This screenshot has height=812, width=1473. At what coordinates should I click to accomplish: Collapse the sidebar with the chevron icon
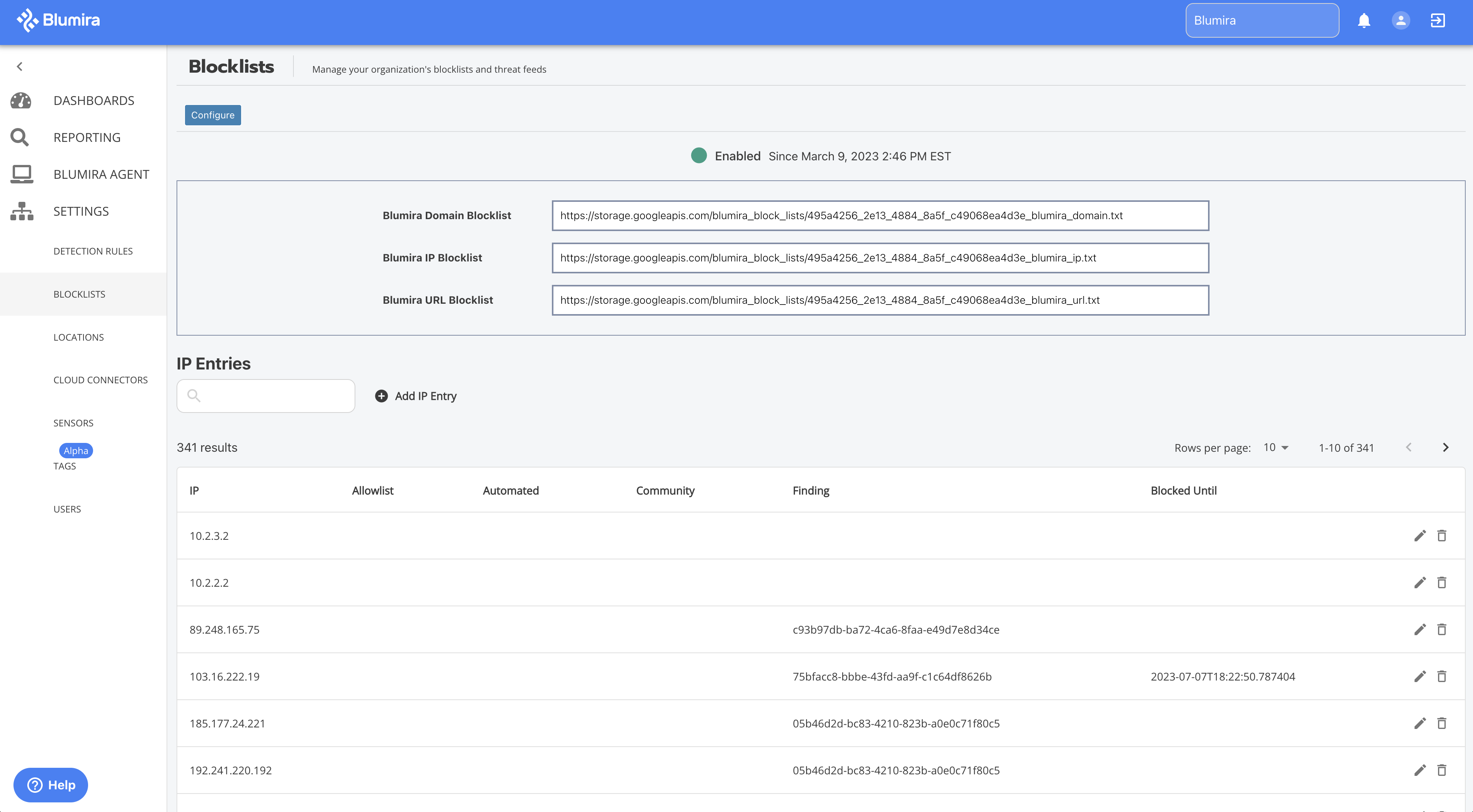[20, 66]
